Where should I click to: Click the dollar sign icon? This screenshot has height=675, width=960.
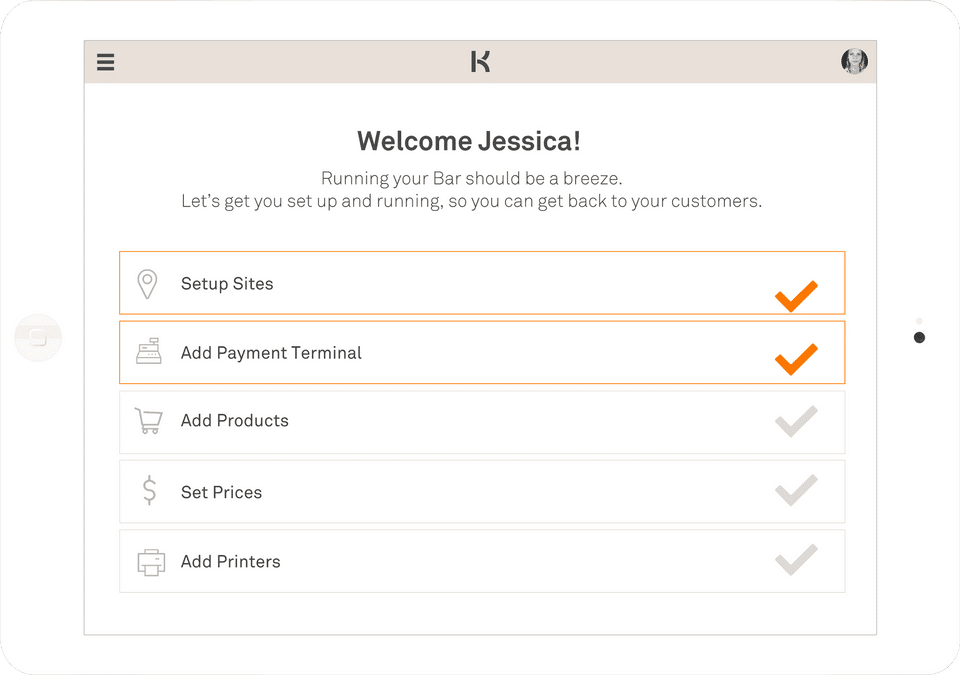[x=149, y=492]
